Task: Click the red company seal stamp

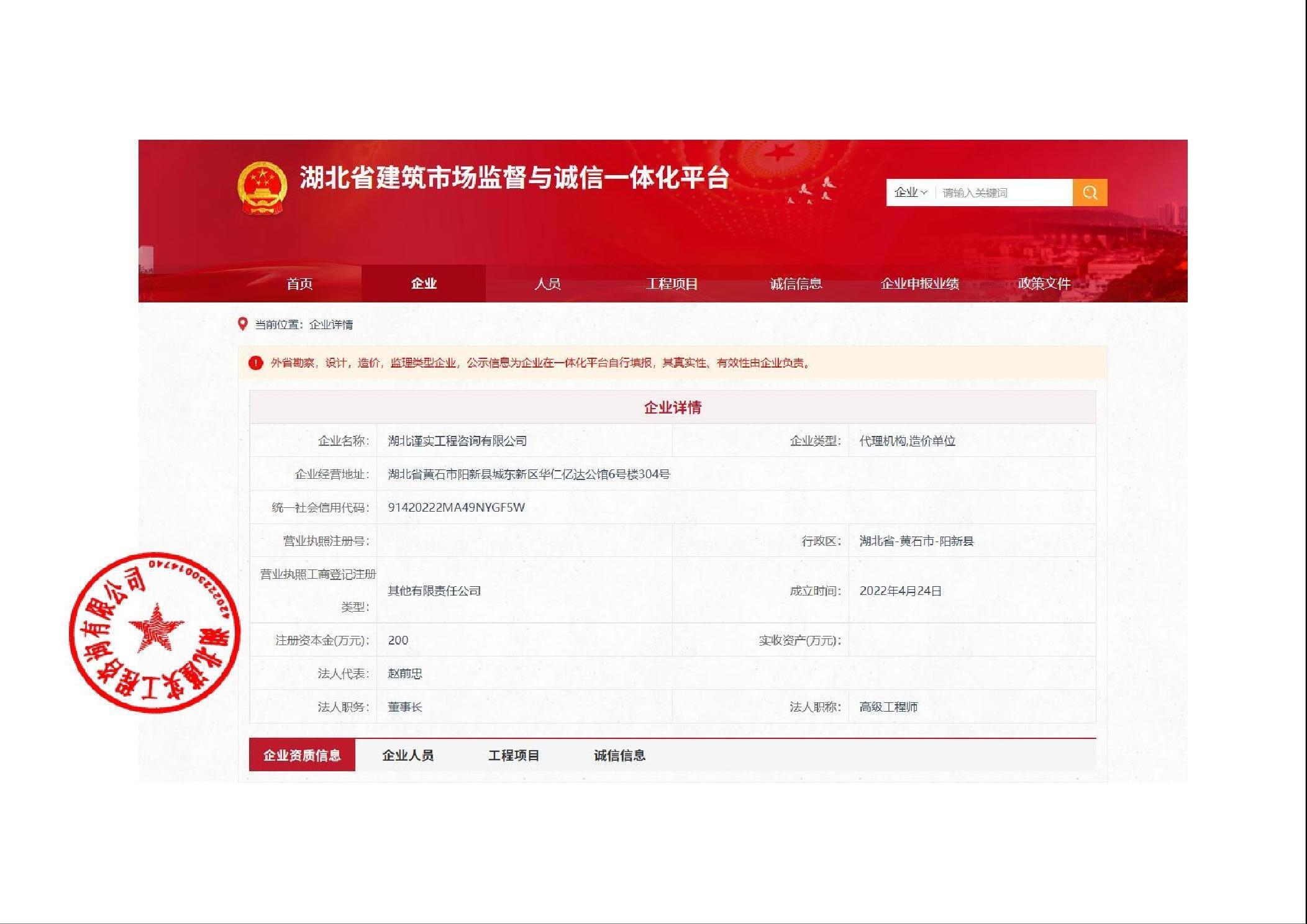Action: [x=155, y=632]
